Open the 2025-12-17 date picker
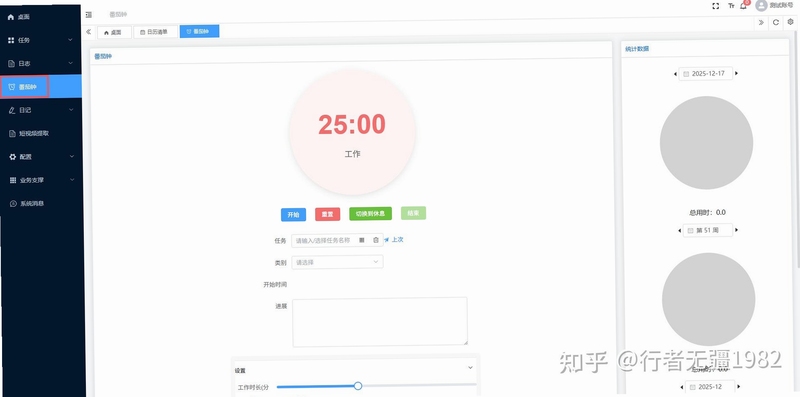The image size is (800, 397). coord(706,73)
